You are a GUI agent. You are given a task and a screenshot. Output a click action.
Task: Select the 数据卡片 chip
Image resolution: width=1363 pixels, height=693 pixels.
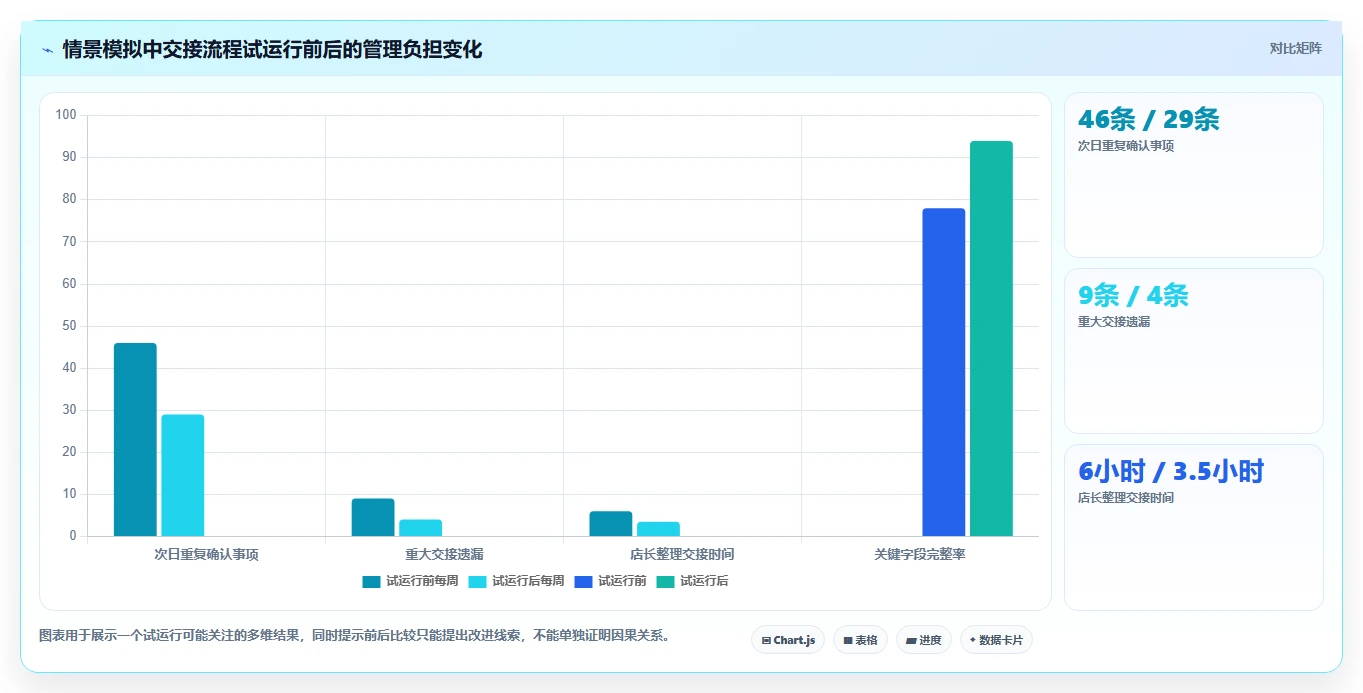996,640
